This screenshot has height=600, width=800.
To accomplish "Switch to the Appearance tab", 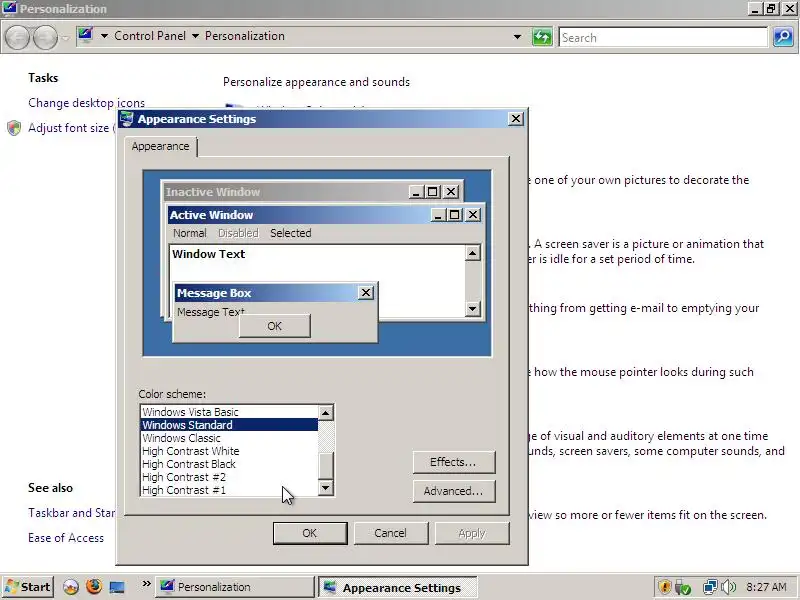I will tap(160, 146).
